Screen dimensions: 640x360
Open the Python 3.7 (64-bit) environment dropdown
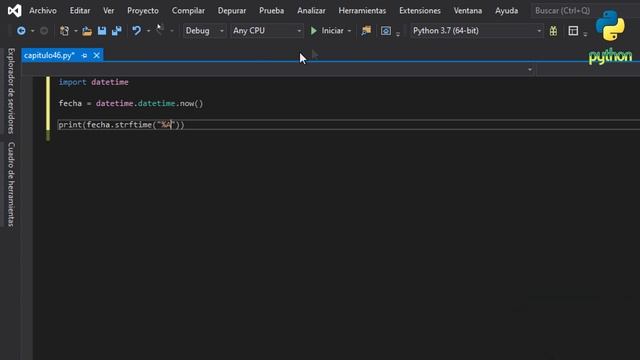[477, 31]
